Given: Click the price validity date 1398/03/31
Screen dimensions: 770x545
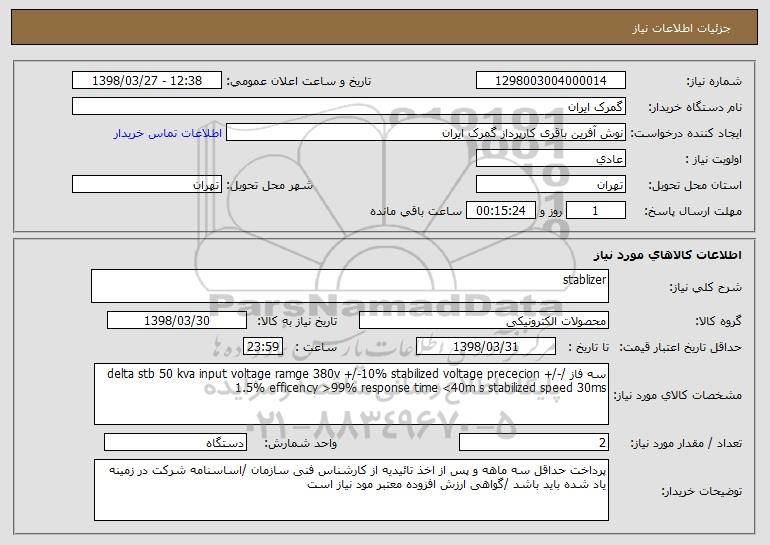Looking at the screenshot, I should tap(486, 346).
